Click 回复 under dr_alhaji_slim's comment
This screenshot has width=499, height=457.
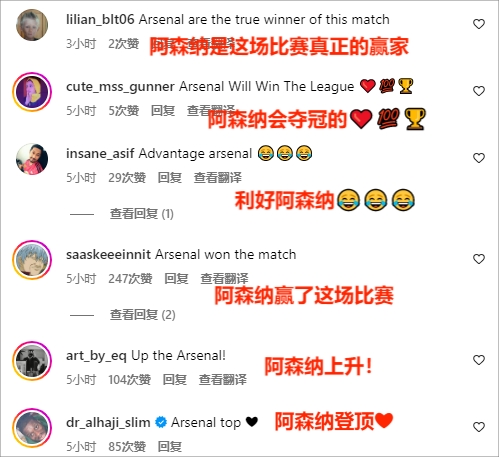coord(170,447)
